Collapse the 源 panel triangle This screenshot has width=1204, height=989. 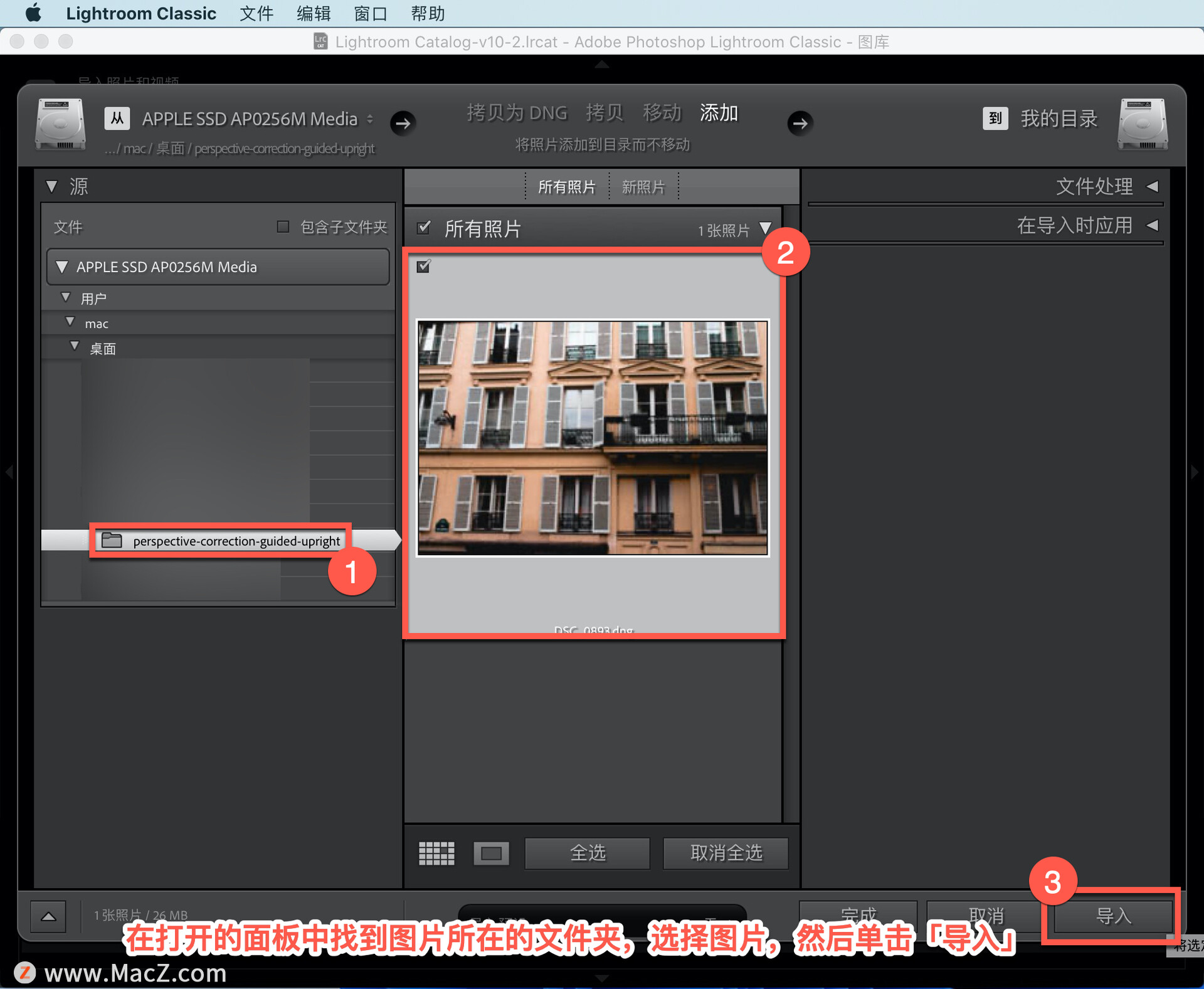[x=52, y=186]
